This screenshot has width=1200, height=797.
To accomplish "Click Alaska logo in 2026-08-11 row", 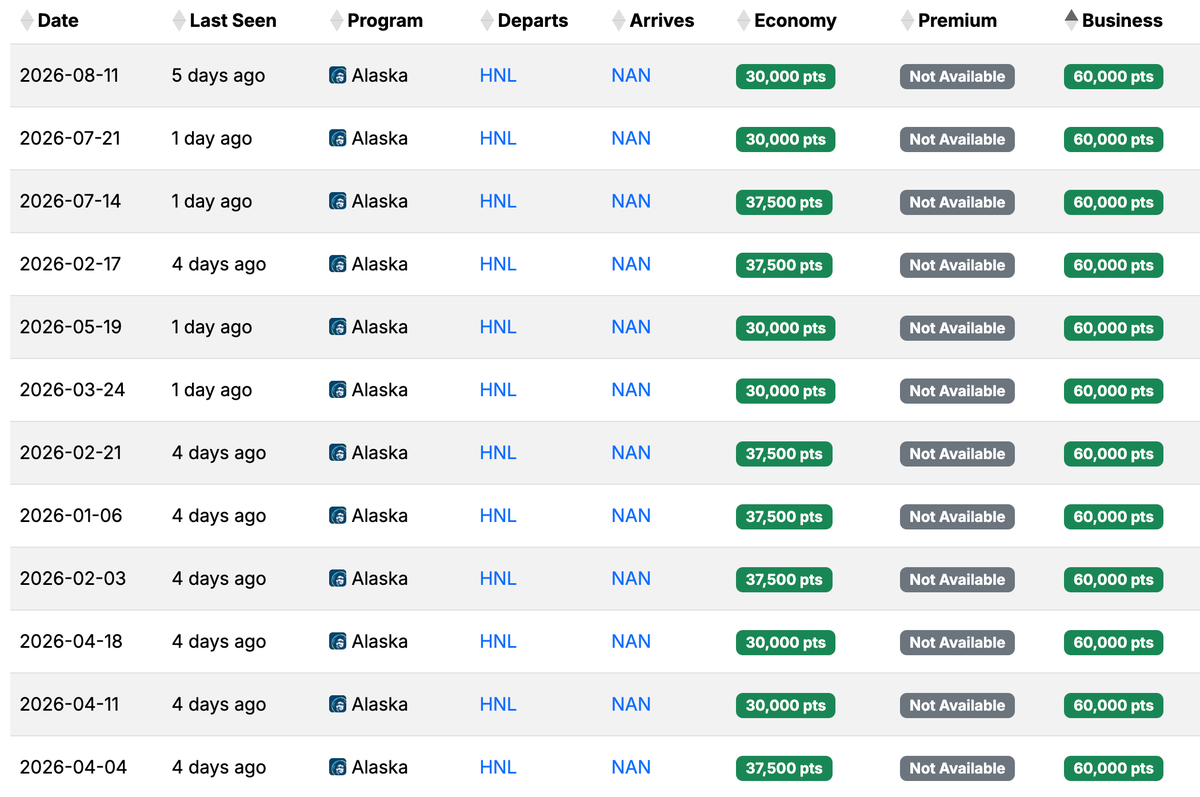I will coord(338,76).
